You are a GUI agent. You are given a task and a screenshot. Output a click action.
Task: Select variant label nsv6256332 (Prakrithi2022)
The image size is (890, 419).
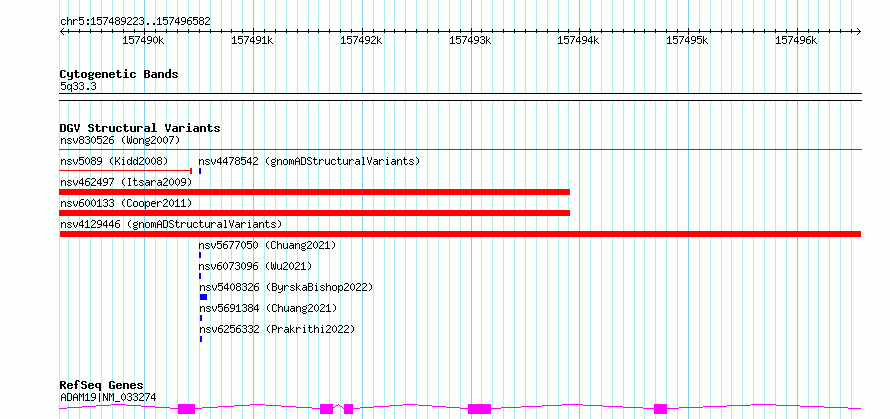click(x=276, y=329)
